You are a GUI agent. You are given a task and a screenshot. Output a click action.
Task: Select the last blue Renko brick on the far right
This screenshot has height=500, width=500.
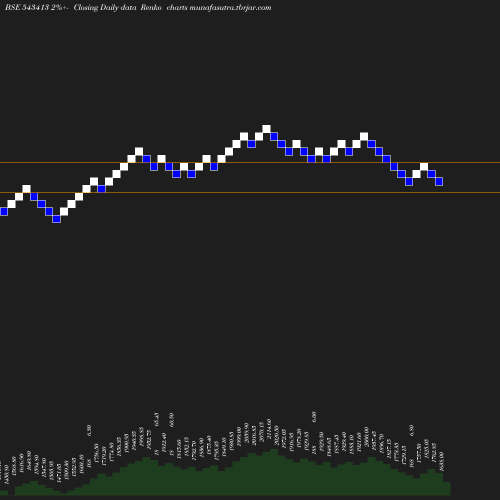pos(439,181)
